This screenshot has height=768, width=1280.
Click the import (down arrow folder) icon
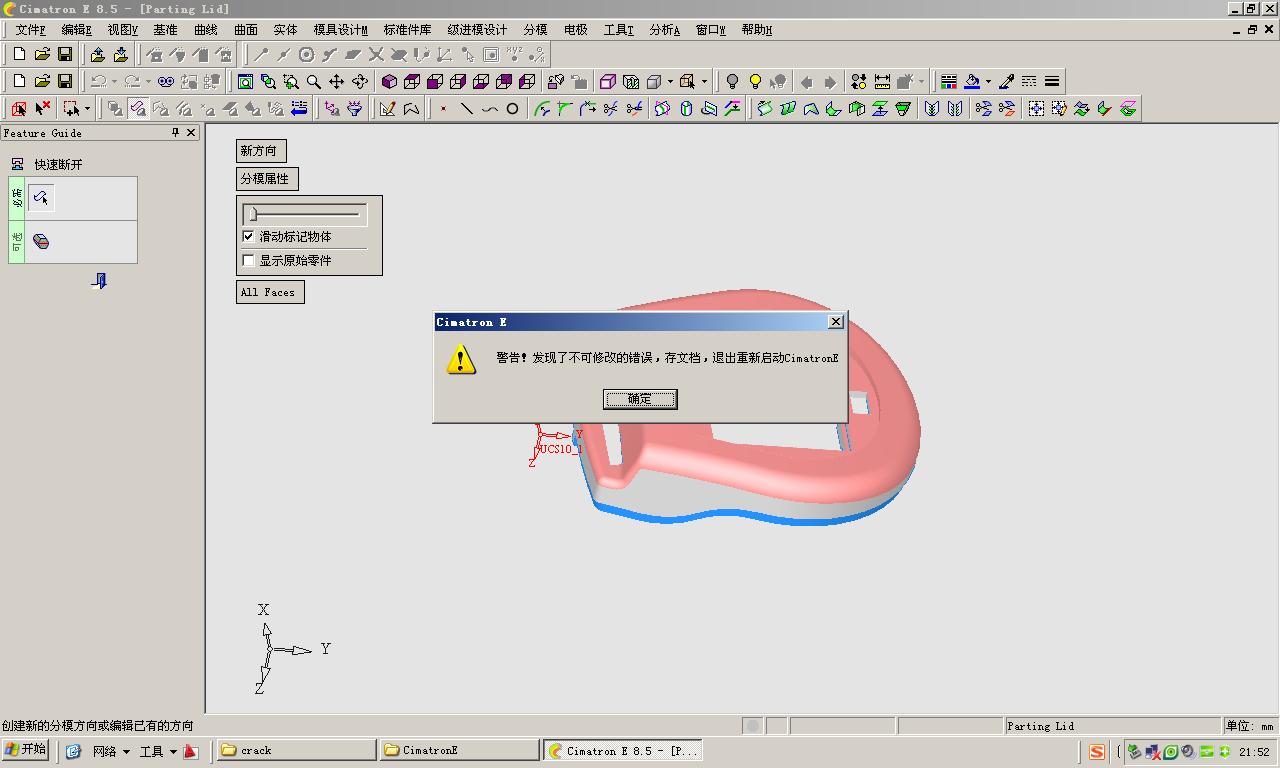(120, 54)
